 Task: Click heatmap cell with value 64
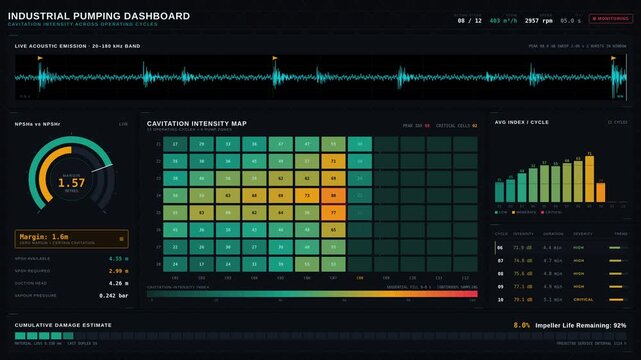pos(280,213)
